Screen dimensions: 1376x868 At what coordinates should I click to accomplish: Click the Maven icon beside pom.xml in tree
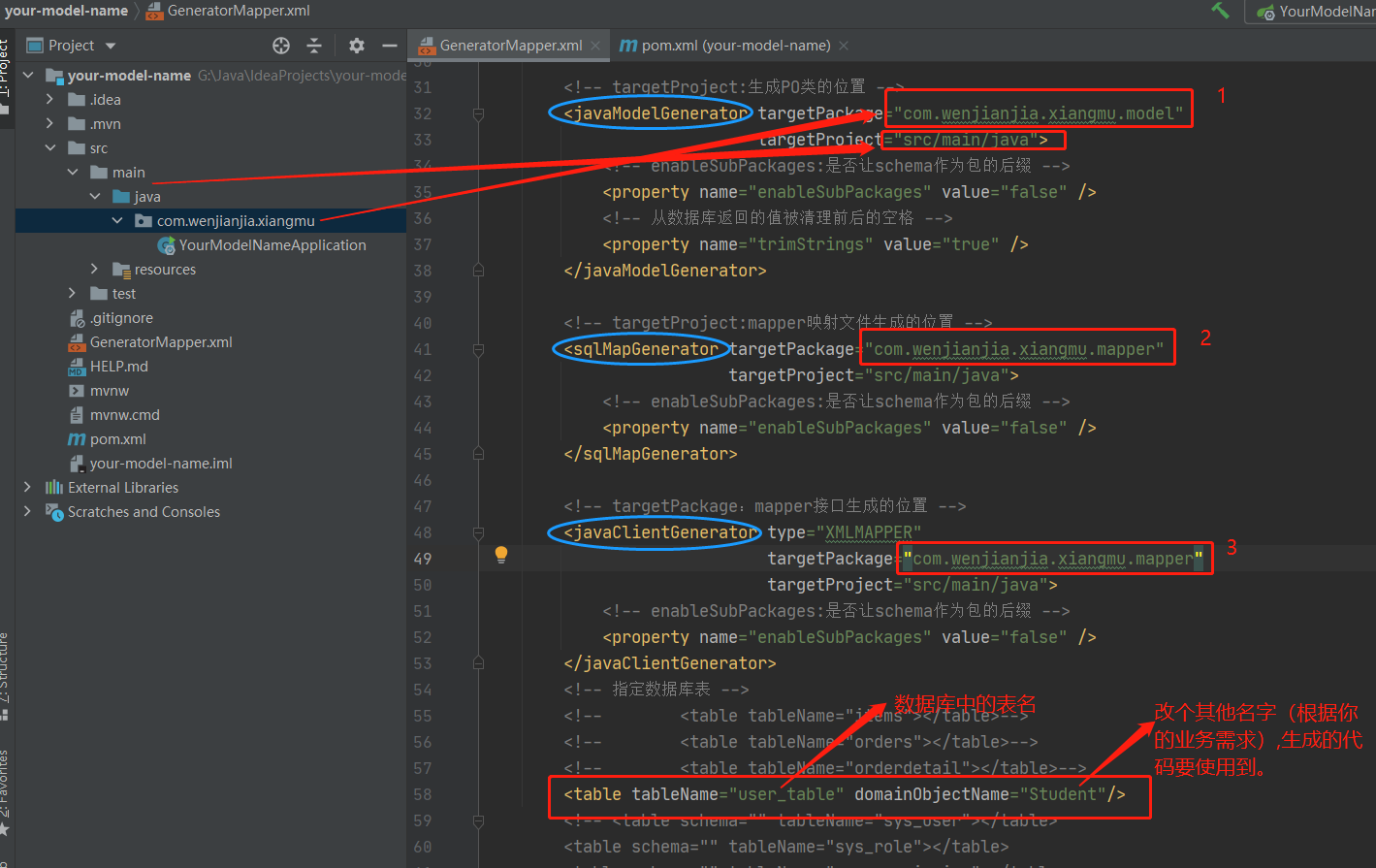click(77, 439)
